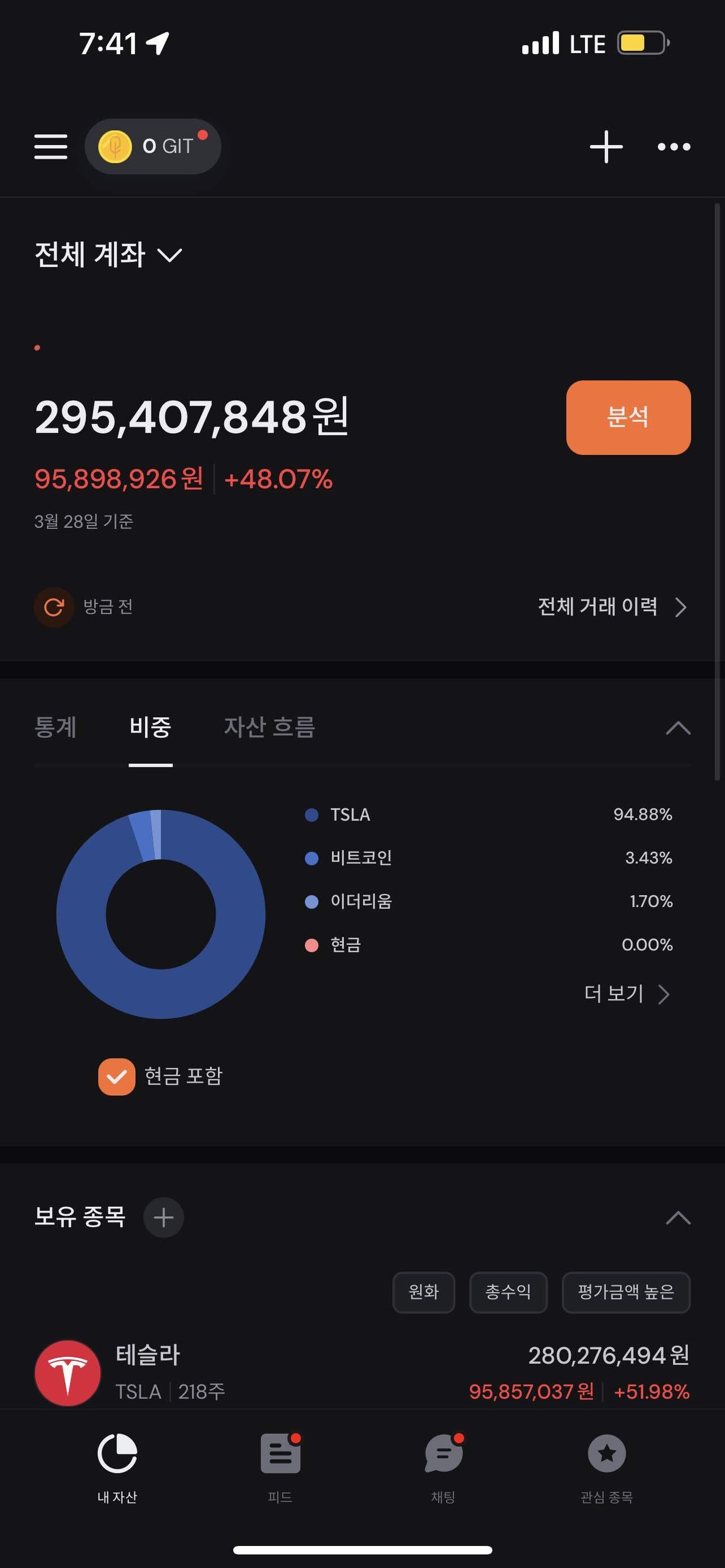Tap the GIT coin balance badge
This screenshot has height=1568, width=725.
(153, 147)
